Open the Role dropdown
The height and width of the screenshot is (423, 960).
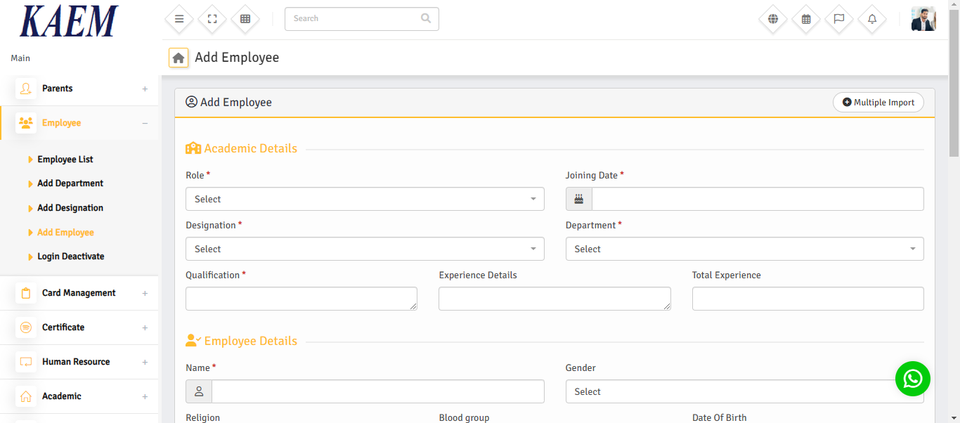click(x=365, y=199)
